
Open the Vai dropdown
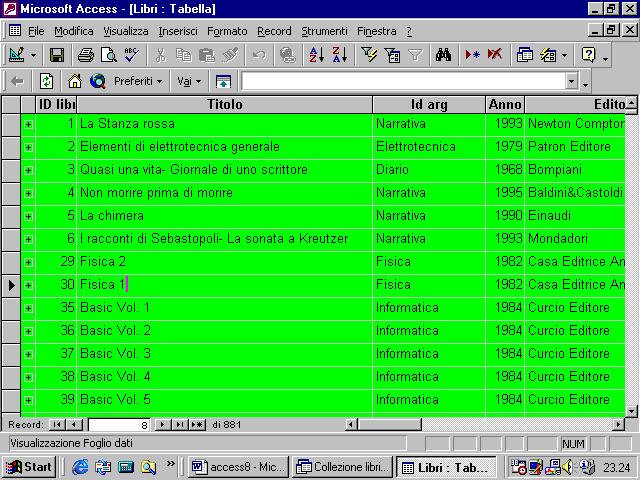(189, 81)
